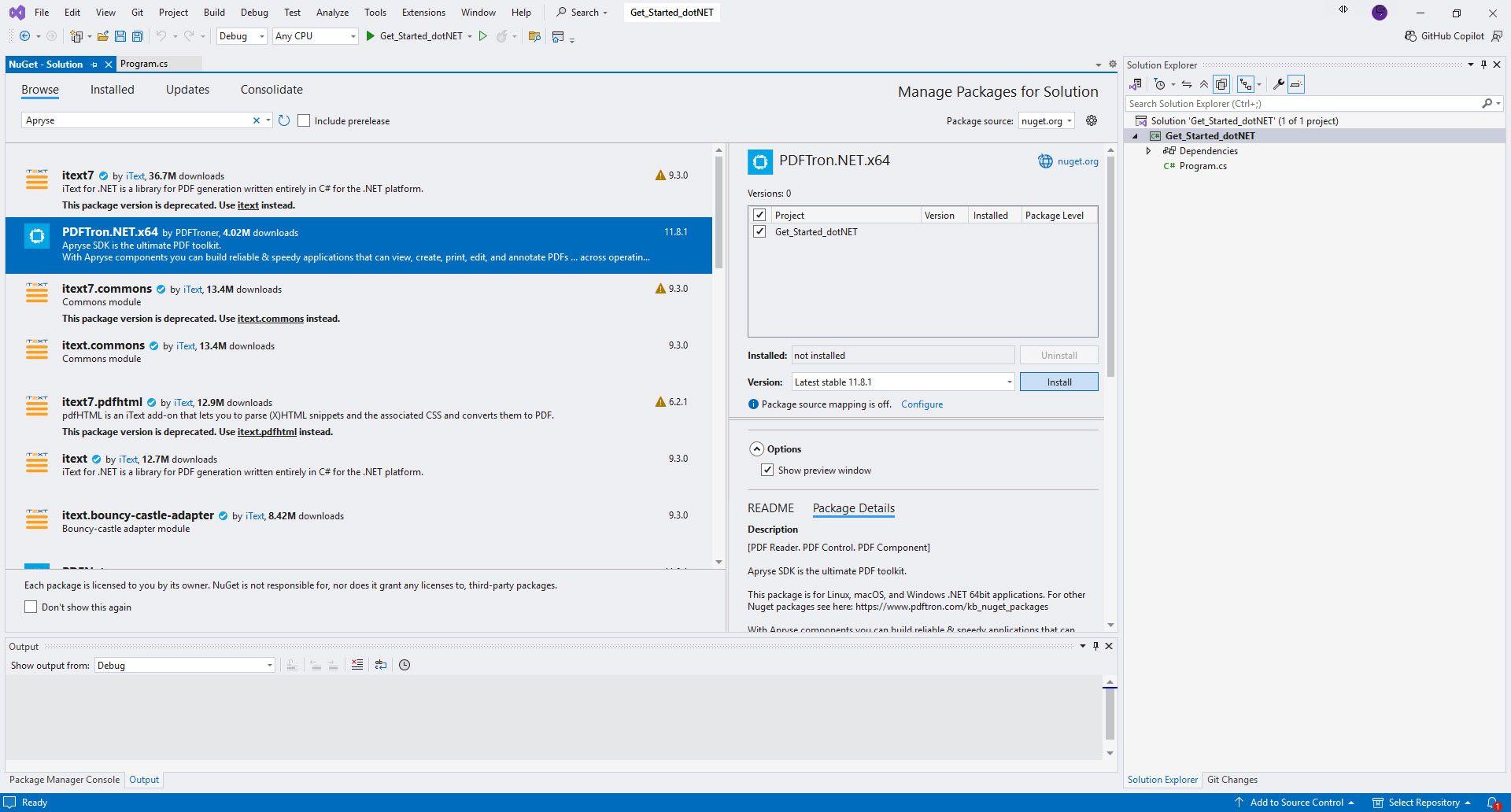Open Properties wrench in Solution Explorer
Viewport: 1511px width, 812px height.
[1278, 84]
